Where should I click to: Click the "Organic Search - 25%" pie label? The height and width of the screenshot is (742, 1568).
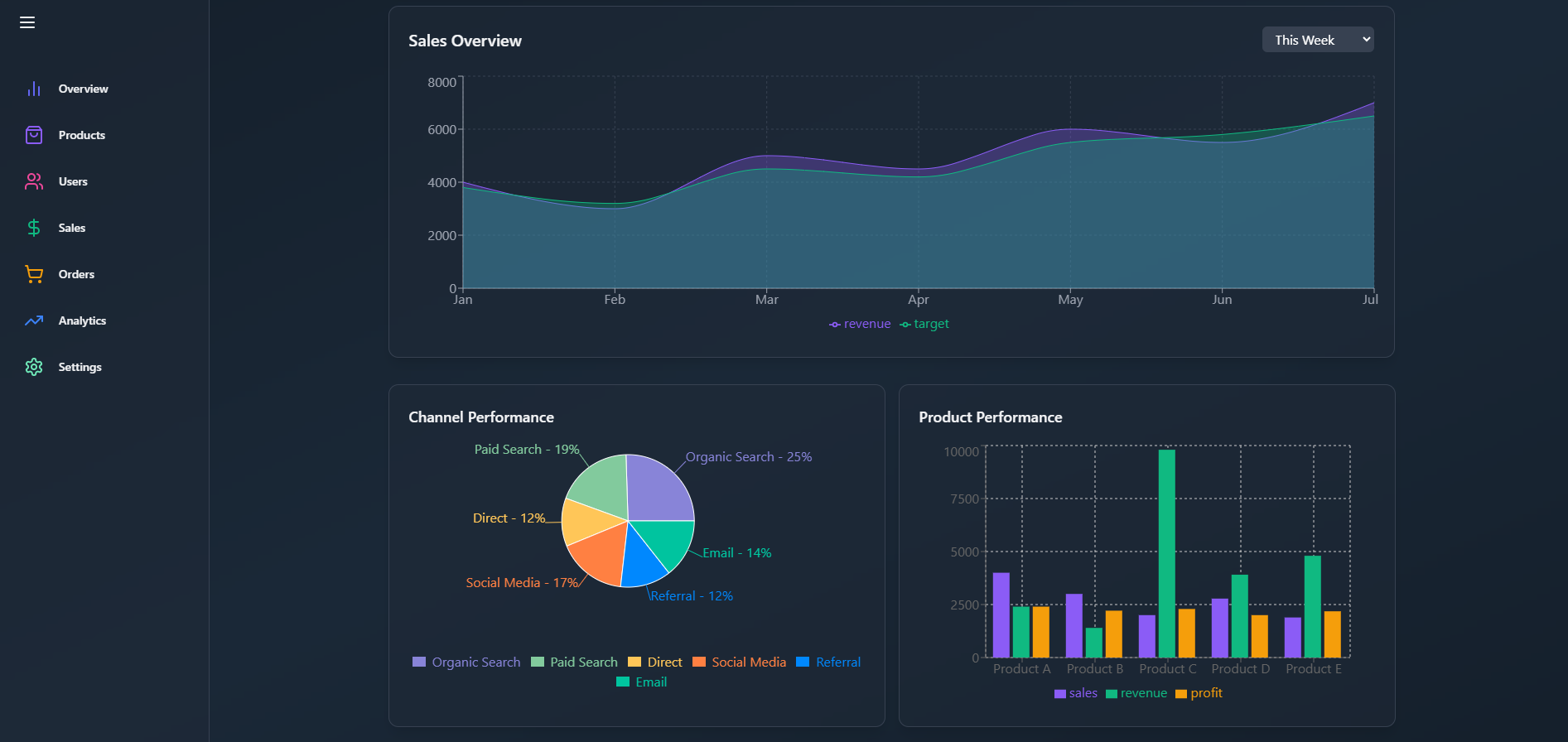[749, 457]
